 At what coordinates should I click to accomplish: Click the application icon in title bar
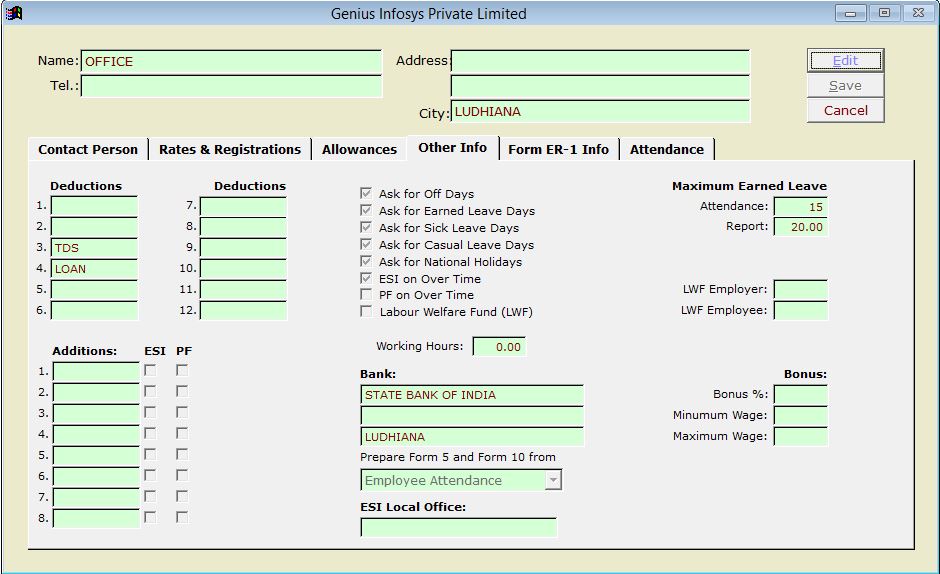[x=14, y=13]
